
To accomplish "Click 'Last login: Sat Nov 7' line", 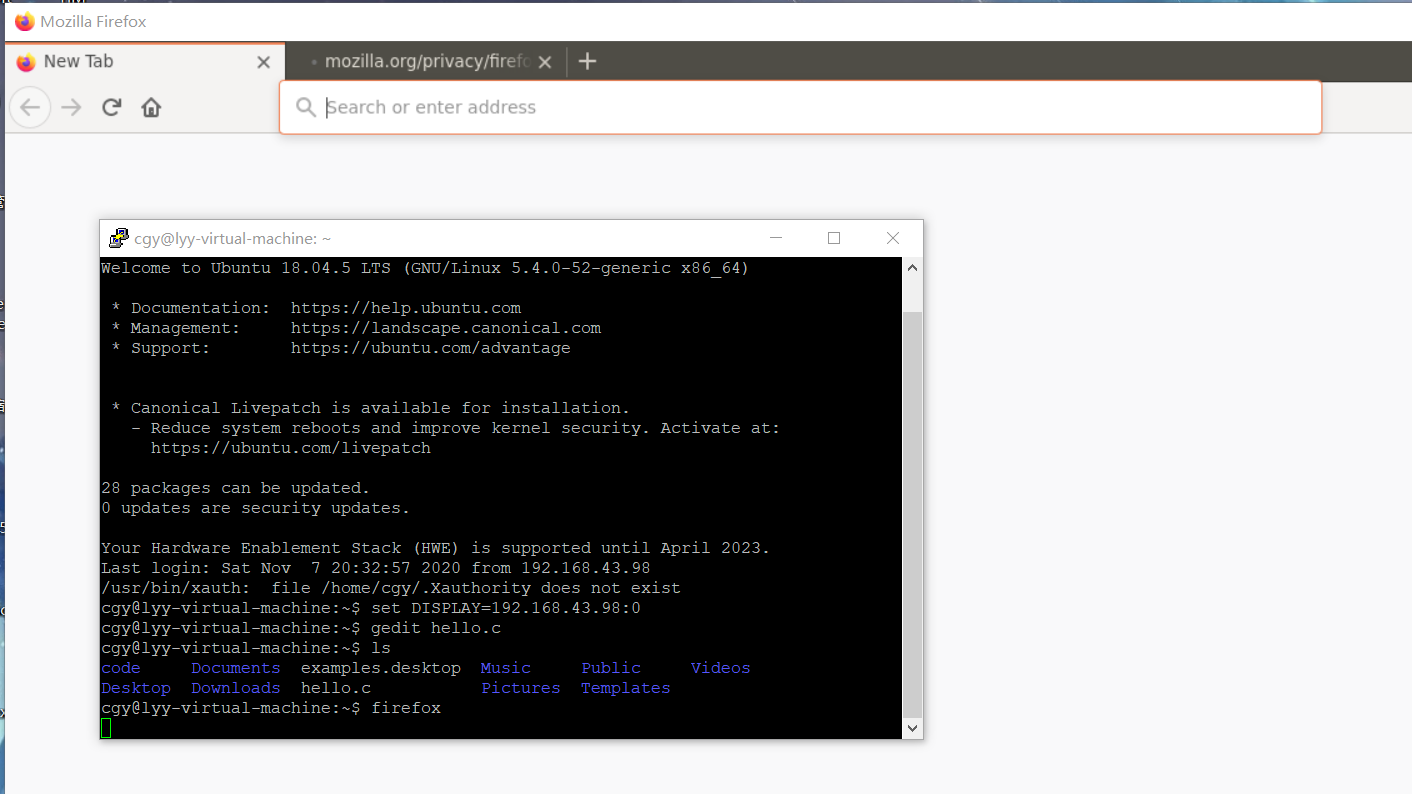I will (x=376, y=568).
